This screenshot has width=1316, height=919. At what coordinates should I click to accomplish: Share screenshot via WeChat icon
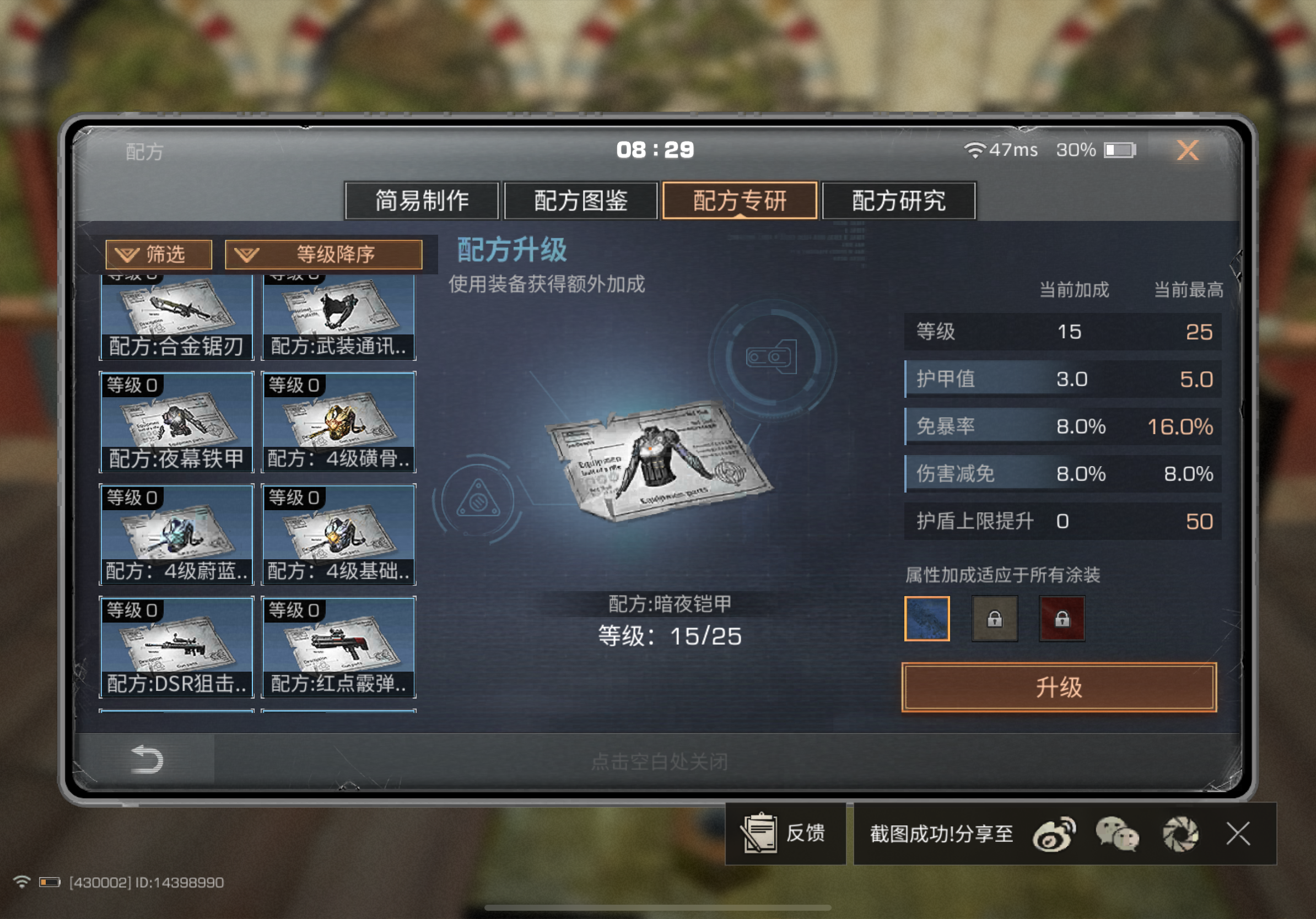tap(1117, 834)
